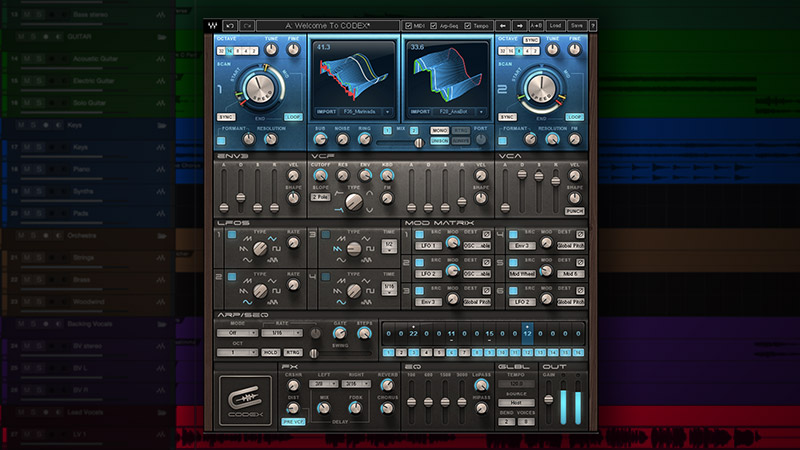Select the random wave shape for LFO 1
This screenshot has height=450, width=800.
[272, 260]
